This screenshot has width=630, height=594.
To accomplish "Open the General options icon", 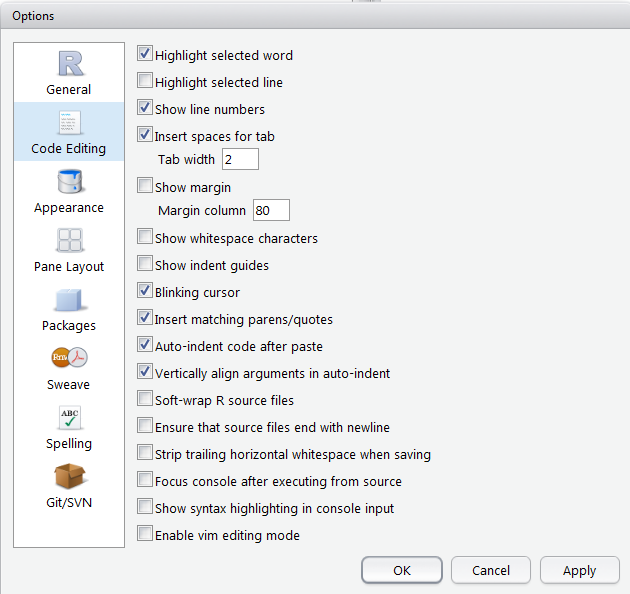I will click(69, 65).
